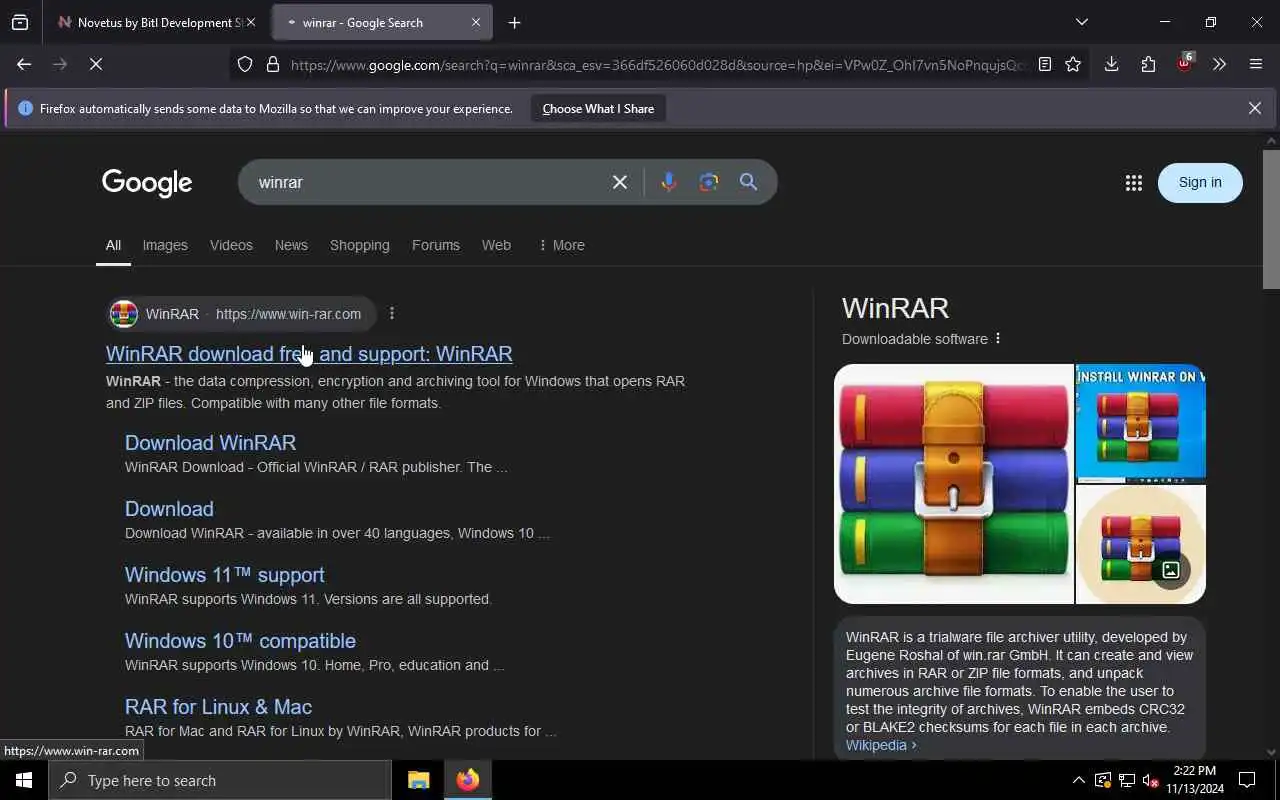
Task: Open uBlock Origin extension icon
Action: [1184, 64]
